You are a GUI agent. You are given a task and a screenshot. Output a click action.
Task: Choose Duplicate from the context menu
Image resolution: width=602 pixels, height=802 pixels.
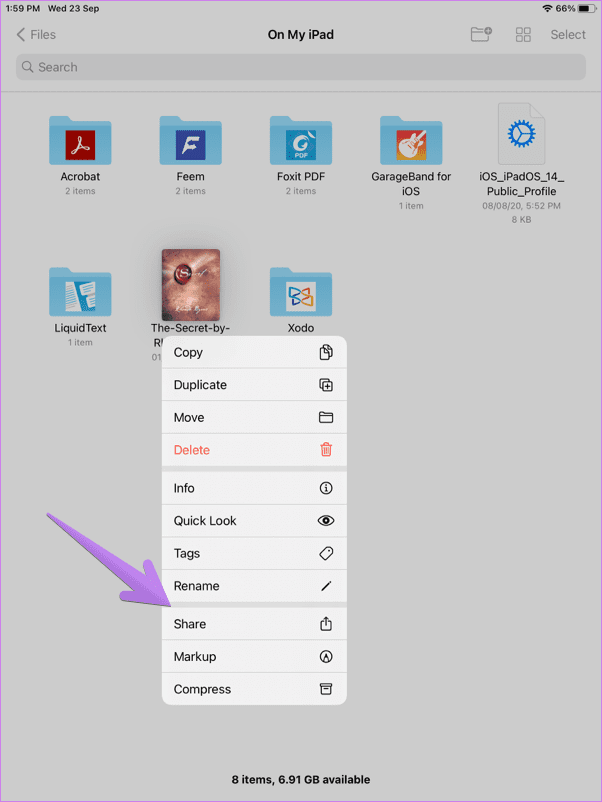254,385
